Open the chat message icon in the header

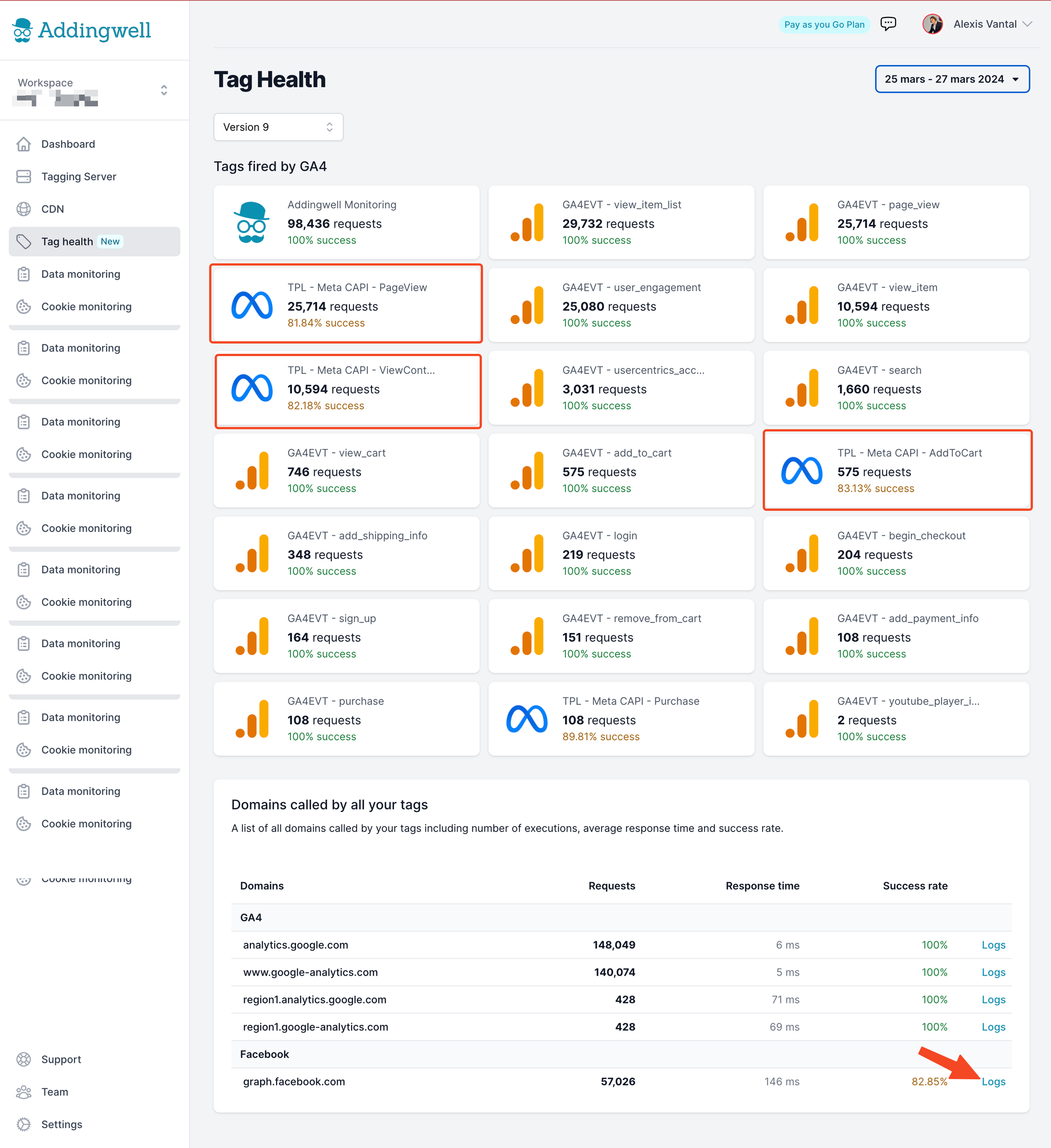click(x=888, y=24)
